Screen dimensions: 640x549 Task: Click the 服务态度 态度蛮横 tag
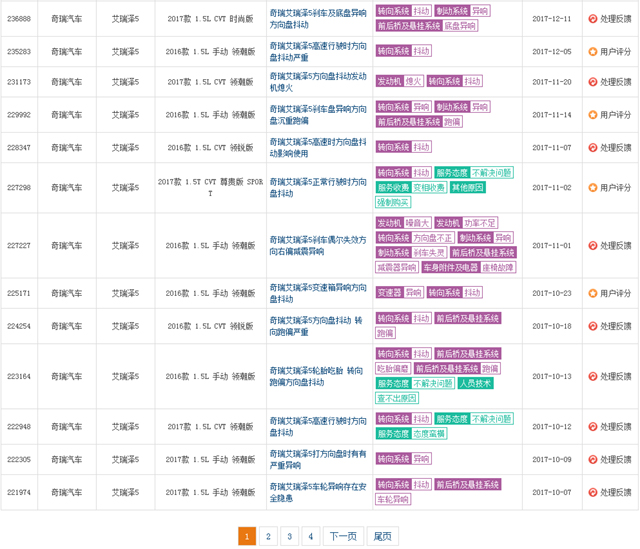411,434
